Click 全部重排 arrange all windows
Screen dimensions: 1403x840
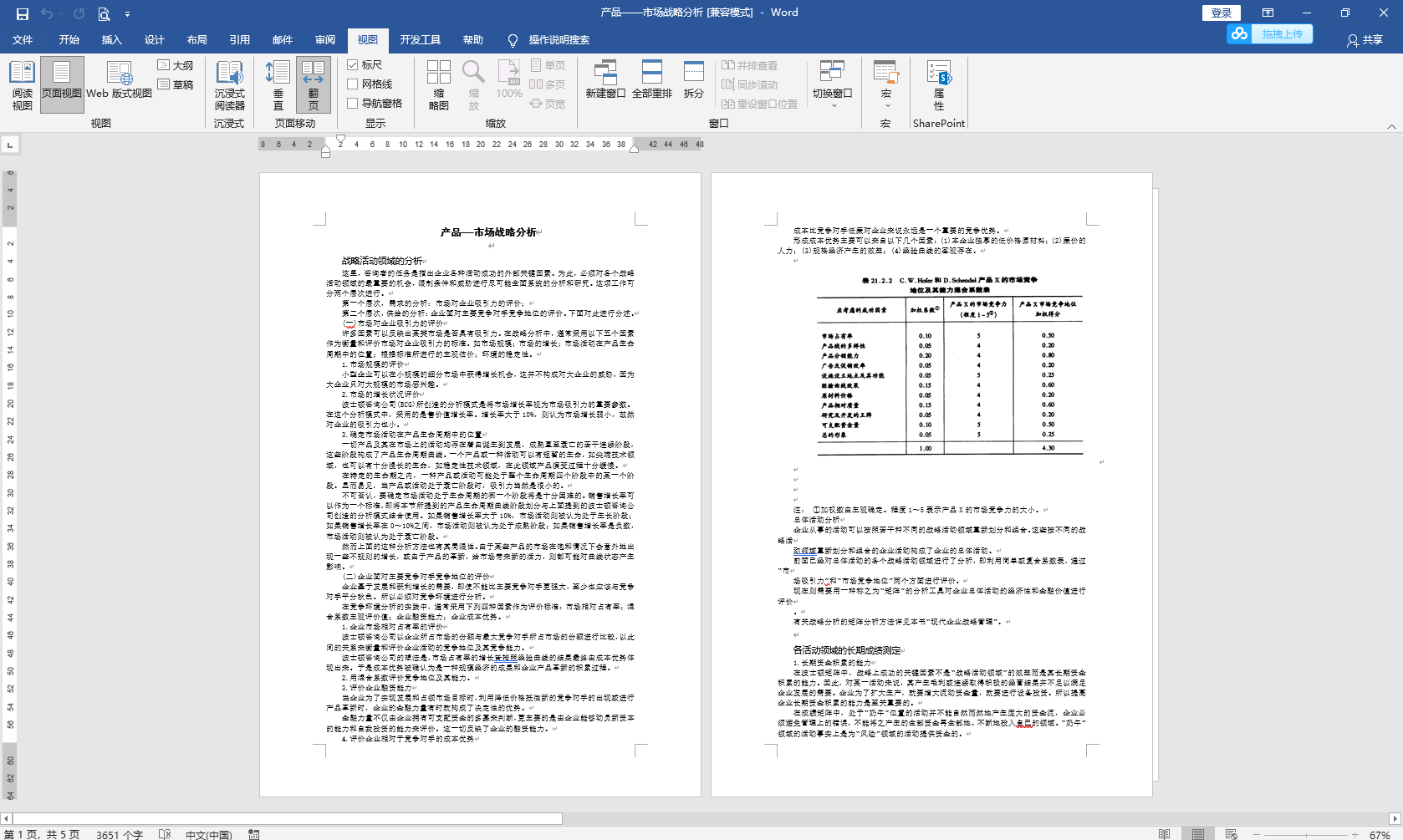(x=652, y=80)
